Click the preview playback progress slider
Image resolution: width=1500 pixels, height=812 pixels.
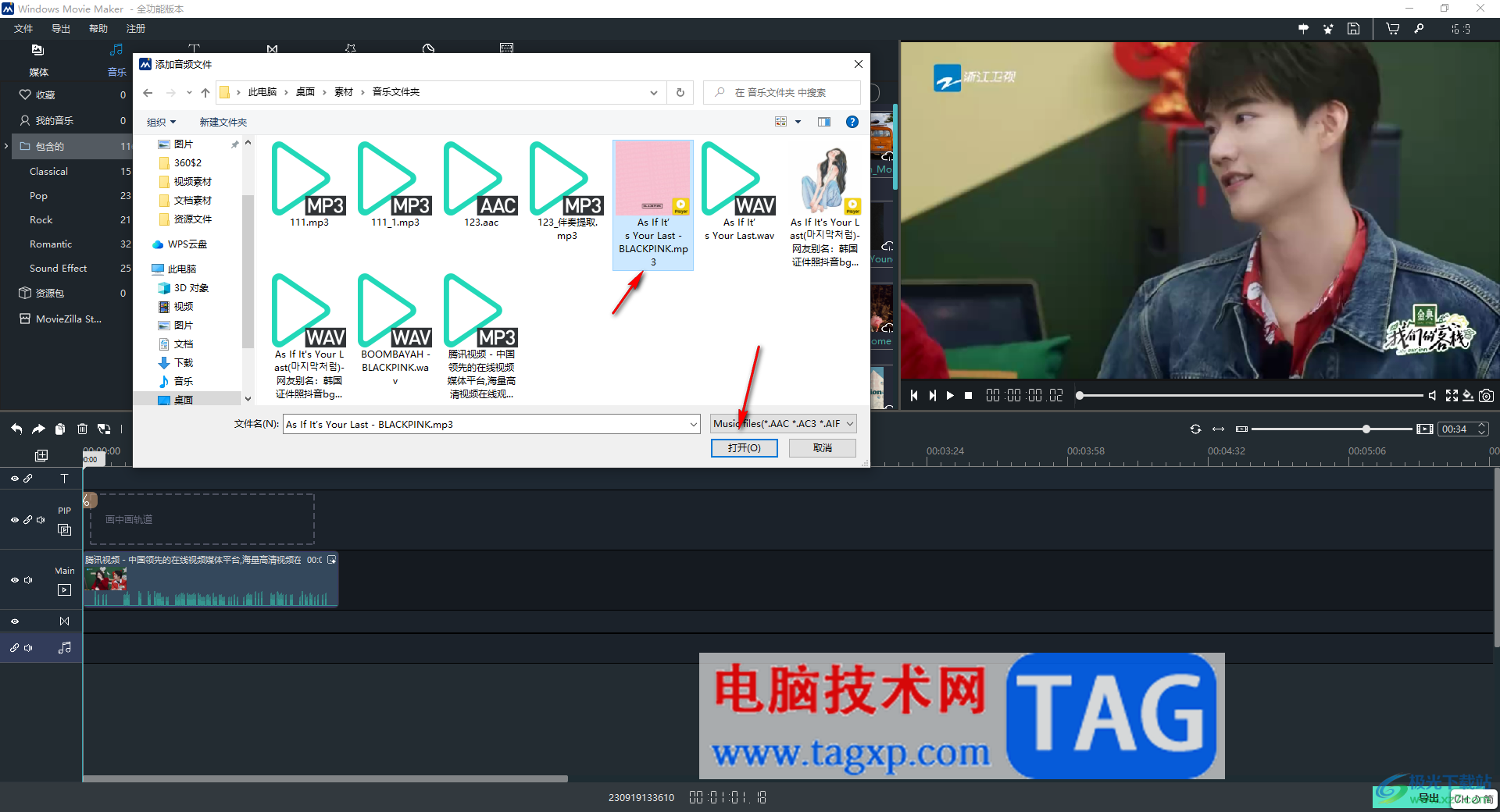click(x=1251, y=396)
